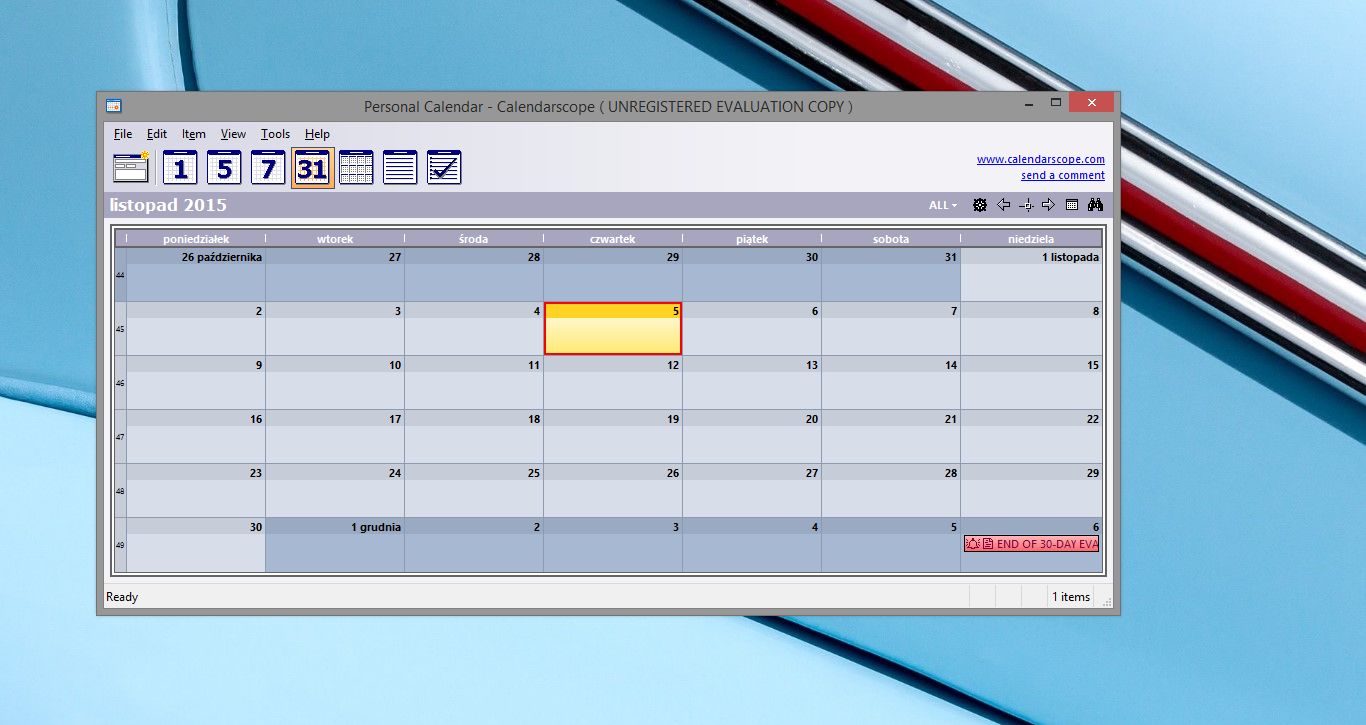Open the Help menu
This screenshot has height=725, width=1366.
coord(317,134)
